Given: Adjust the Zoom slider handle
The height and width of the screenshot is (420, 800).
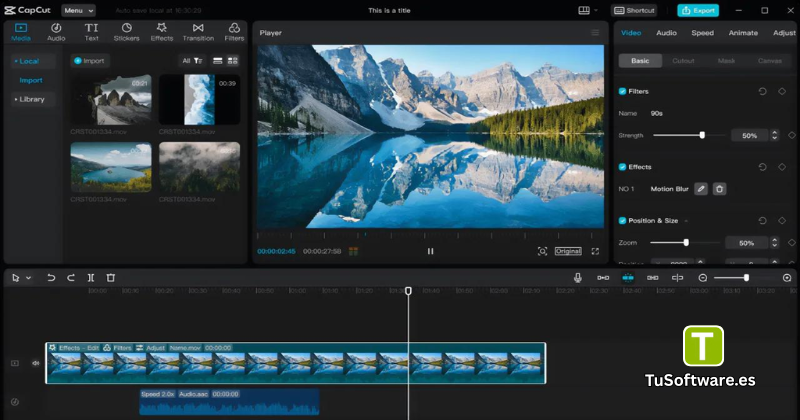Looking at the screenshot, I should pyautogui.click(x=686, y=243).
